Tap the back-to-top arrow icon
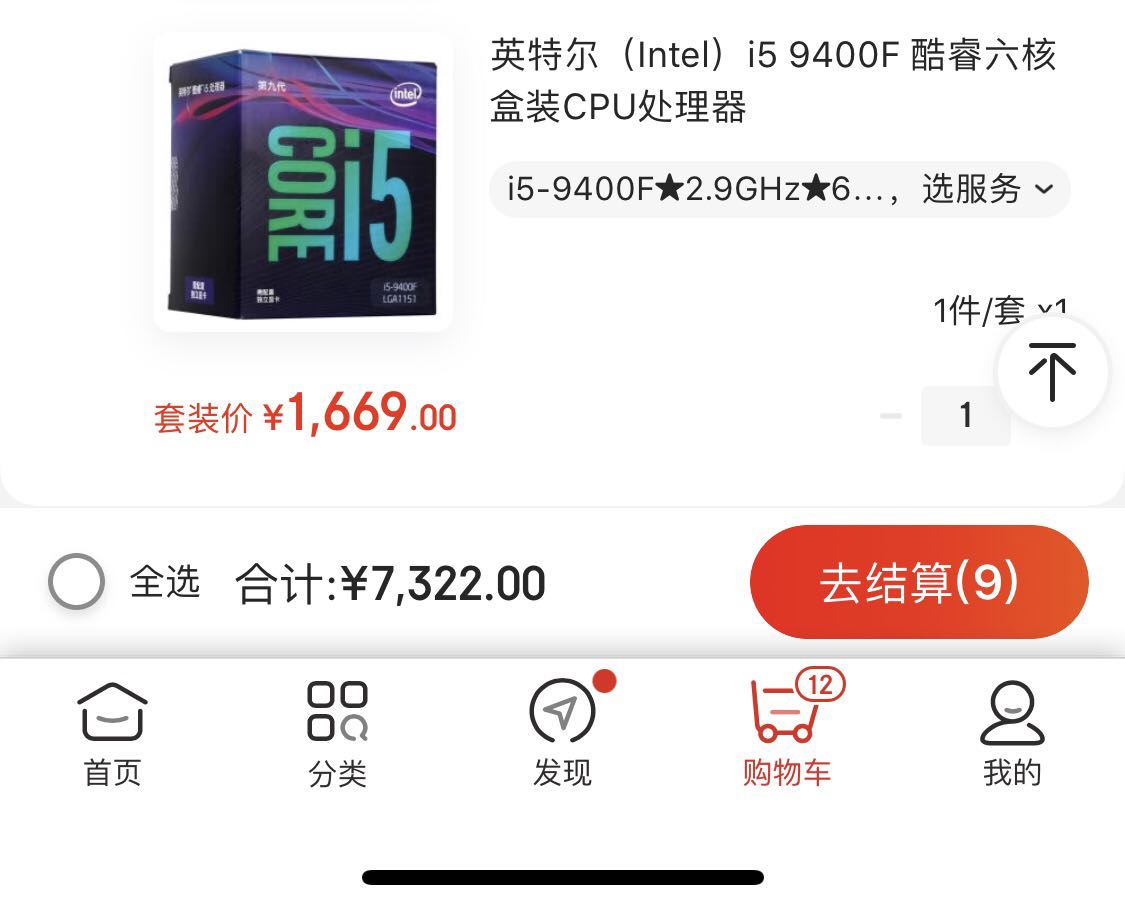 [x=1053, y=372]
